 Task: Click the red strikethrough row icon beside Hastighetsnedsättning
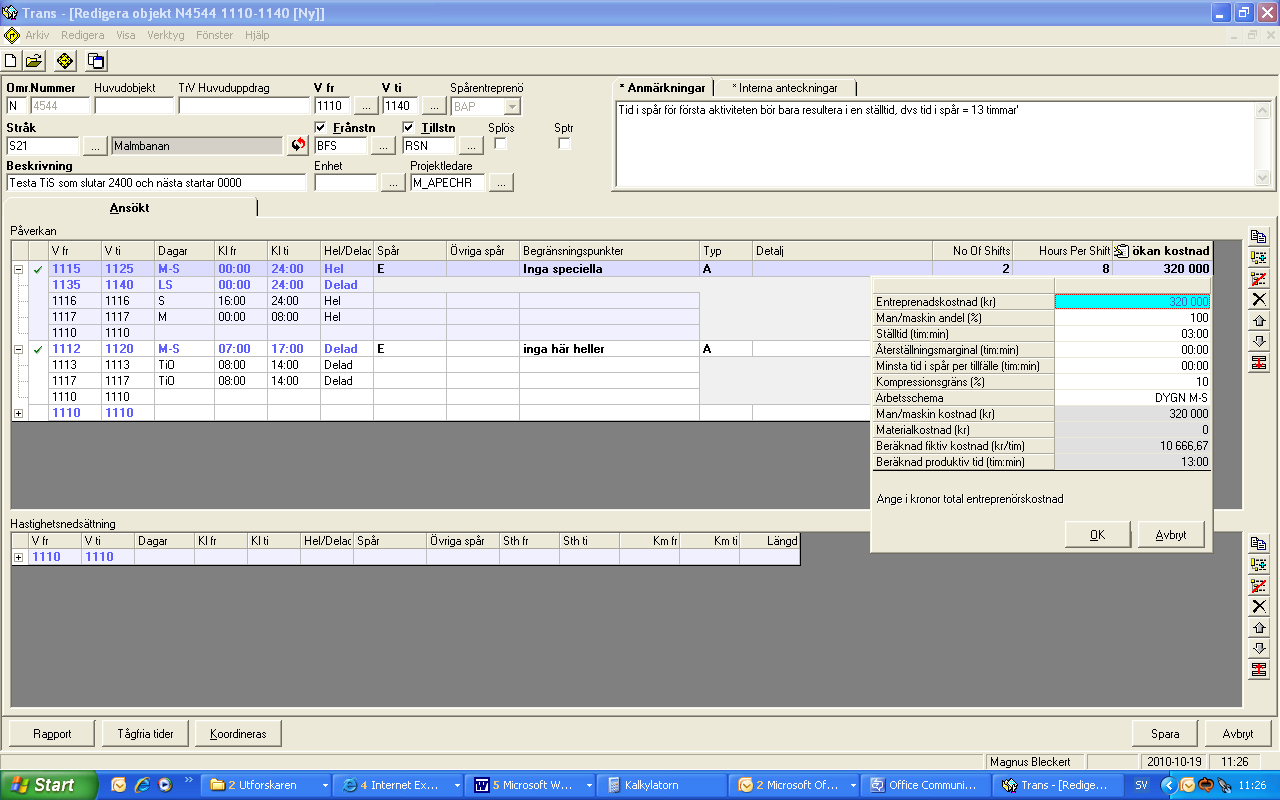1259,586
